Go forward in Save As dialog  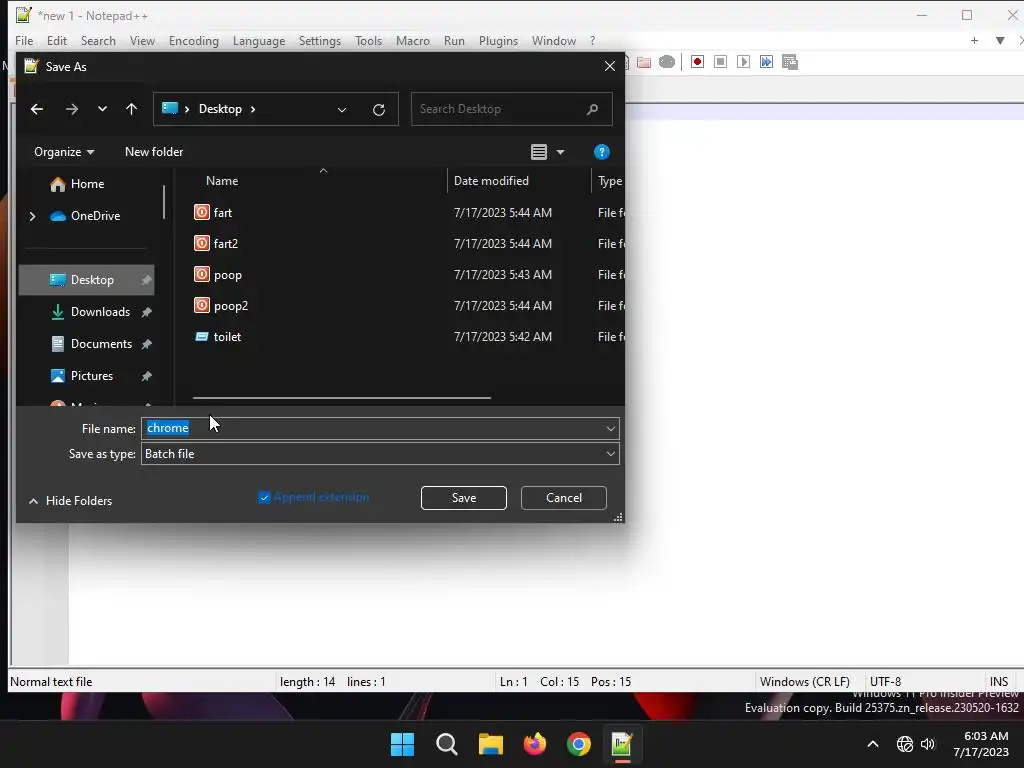click(x=72, y=109)
